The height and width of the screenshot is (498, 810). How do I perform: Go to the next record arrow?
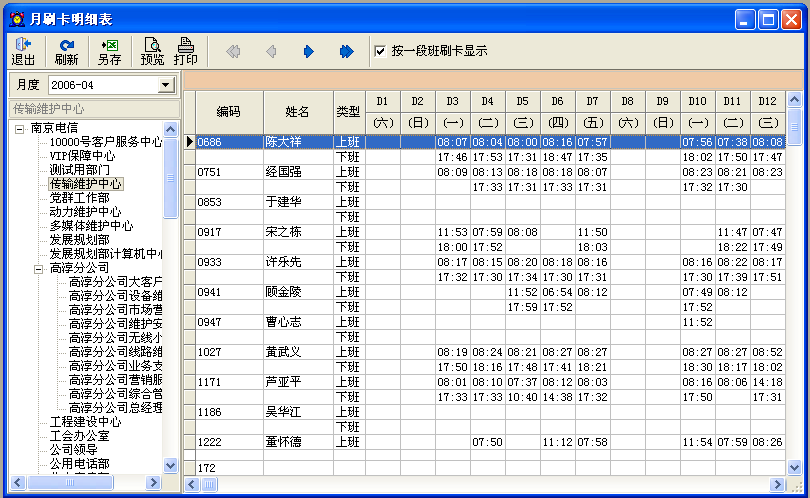(308, 51)
